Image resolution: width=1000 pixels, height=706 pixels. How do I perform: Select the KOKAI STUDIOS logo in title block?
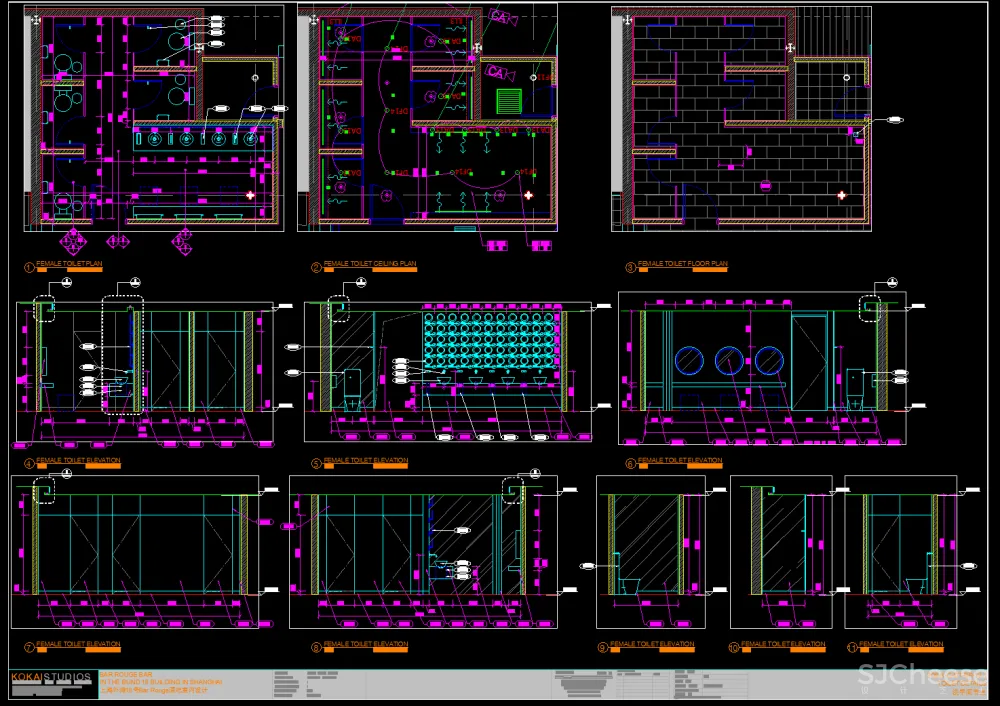coord(52,678)
